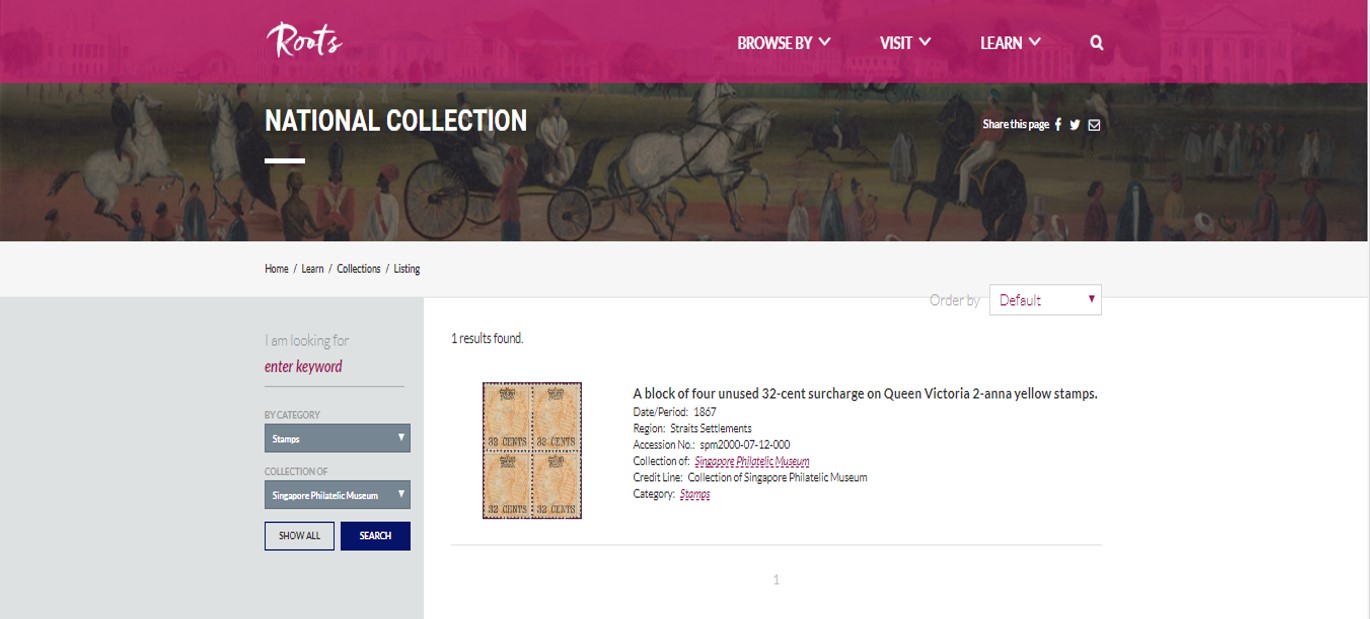Focus the enter keyword field
Screen dimensions: 1370x619
tap(334, 367)
